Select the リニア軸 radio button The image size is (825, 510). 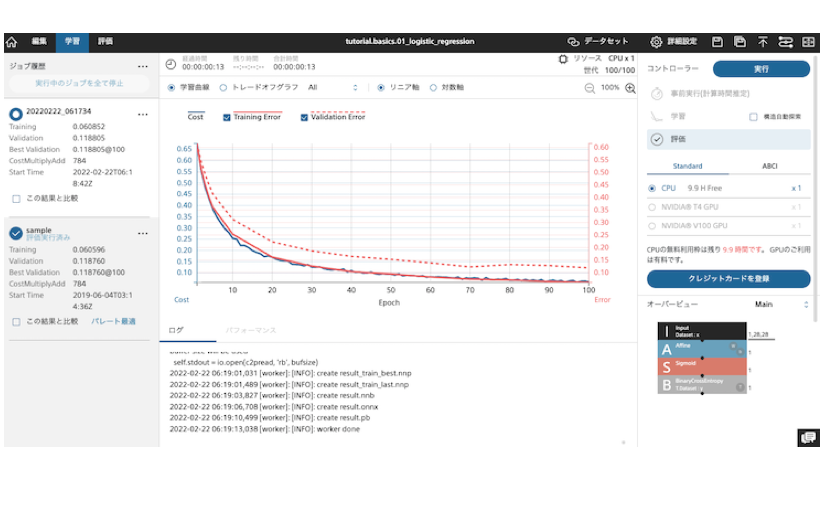coord(380,87)
